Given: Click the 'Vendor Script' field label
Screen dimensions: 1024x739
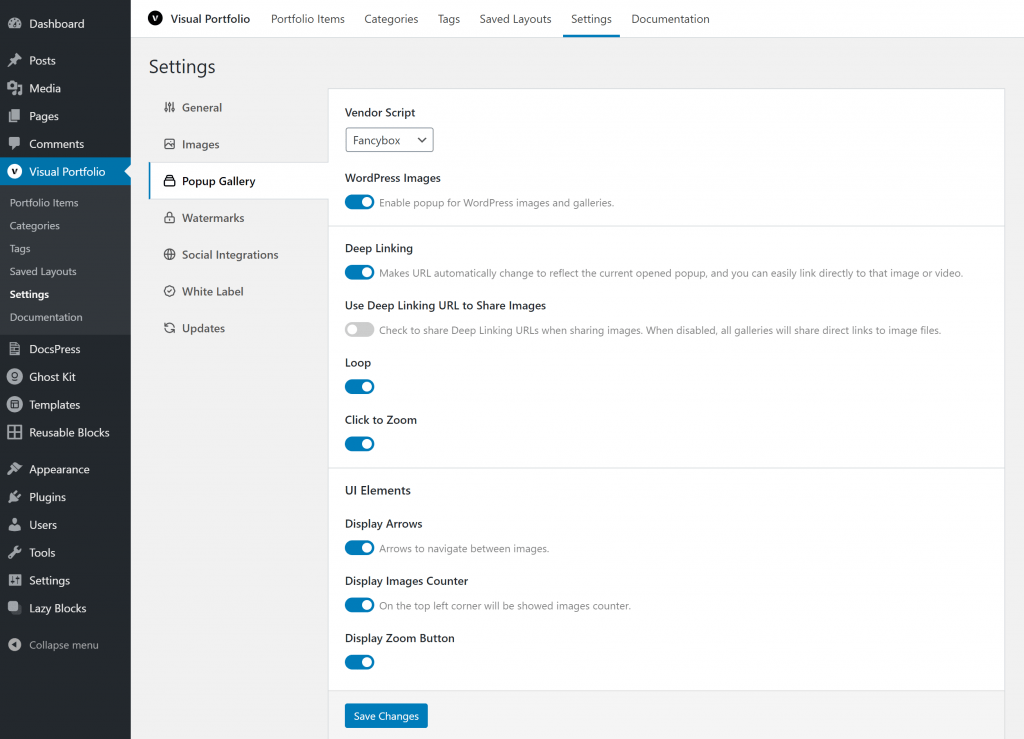Looking at the screenshot, I should [380, 112].
